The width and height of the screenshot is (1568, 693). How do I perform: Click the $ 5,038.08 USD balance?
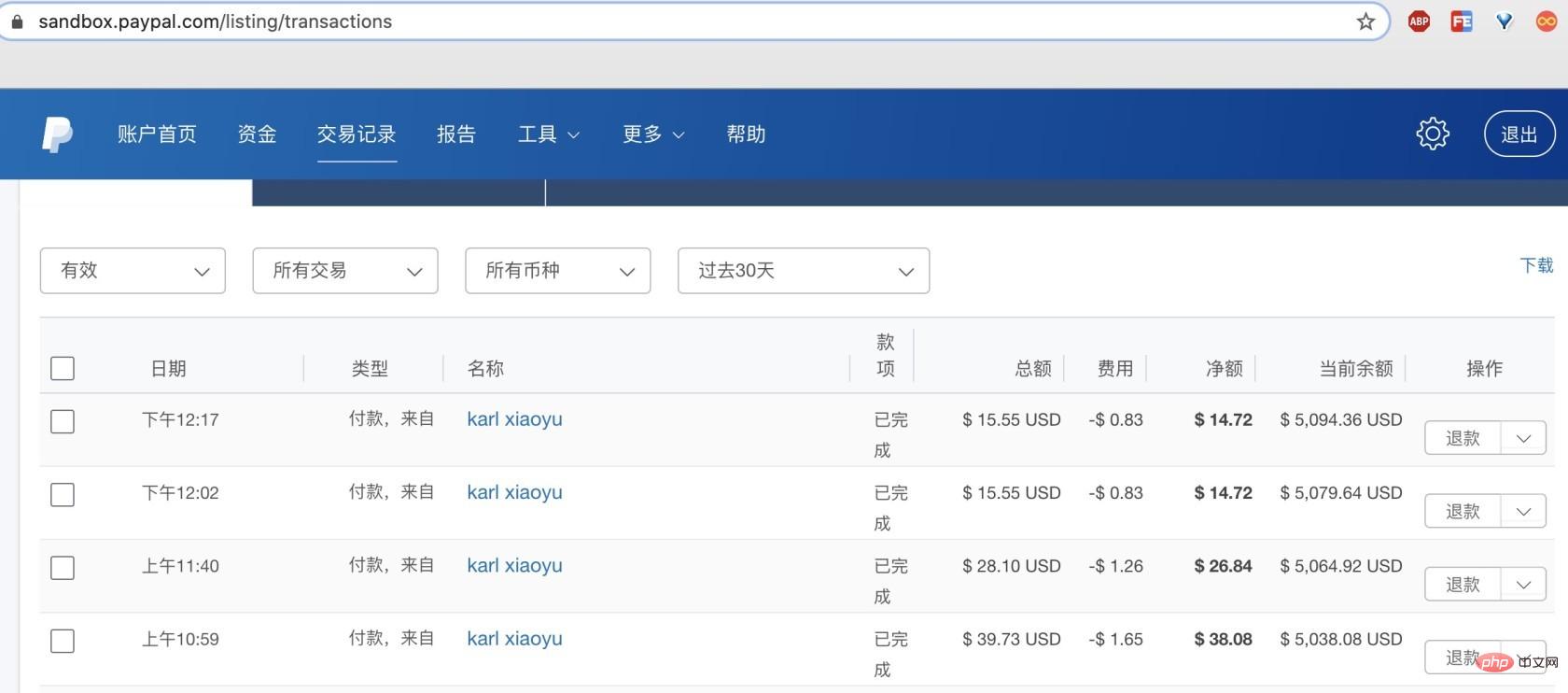1341,639
